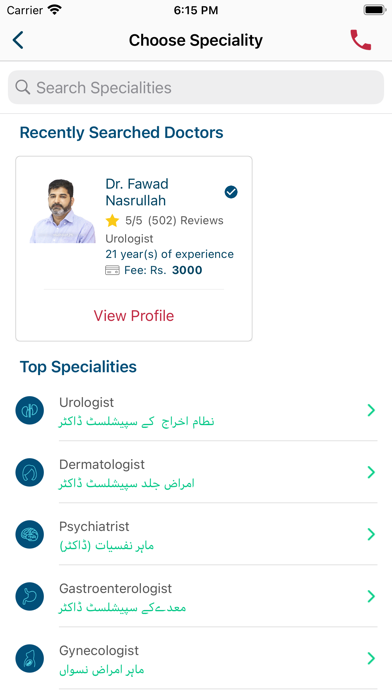The width and height of the screenshot is (392, 696).
Task: Tap the Gynecologist icon
Action: [29, 659]
